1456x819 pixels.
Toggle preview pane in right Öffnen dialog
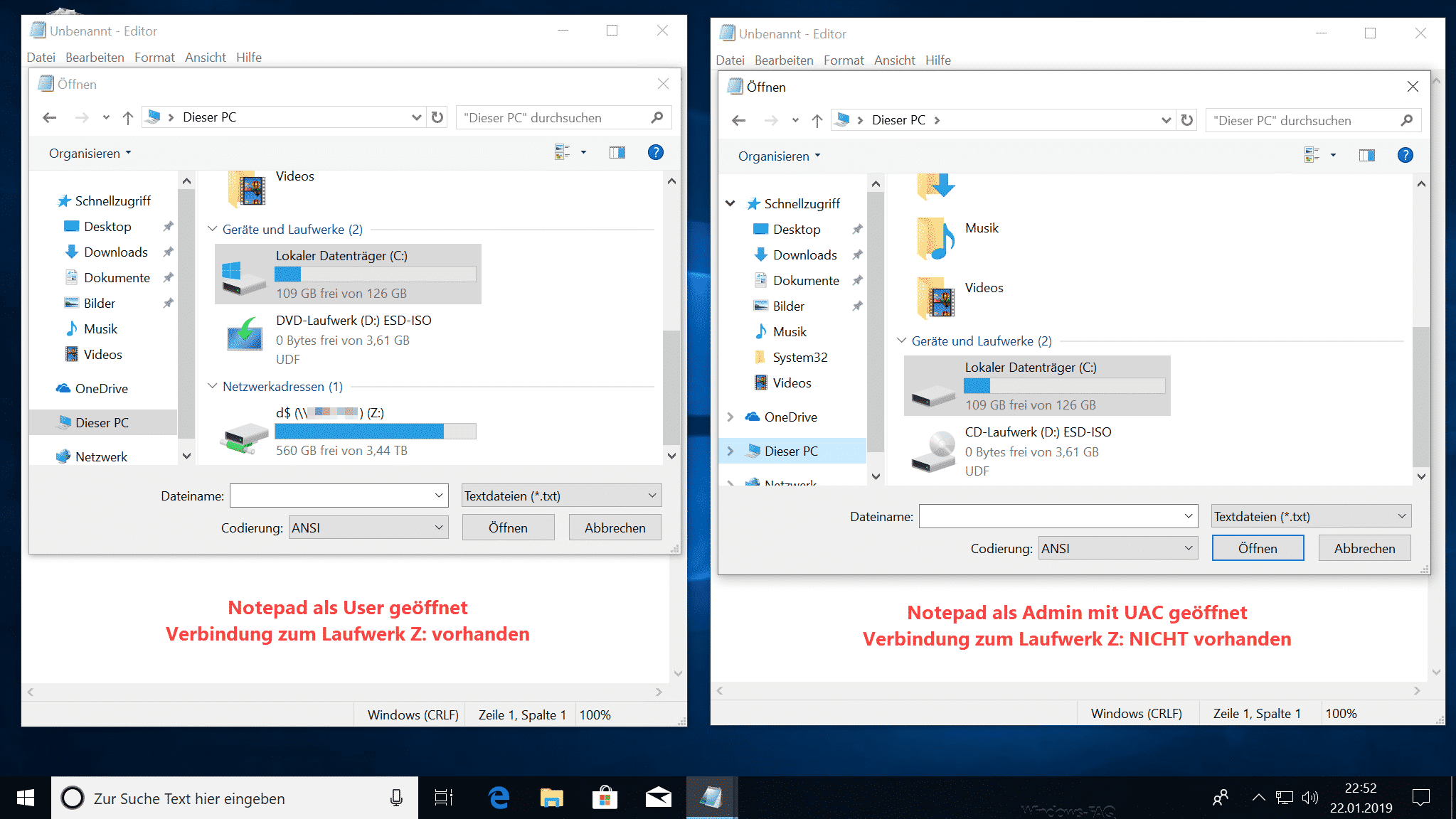(x=1367, y=155)
